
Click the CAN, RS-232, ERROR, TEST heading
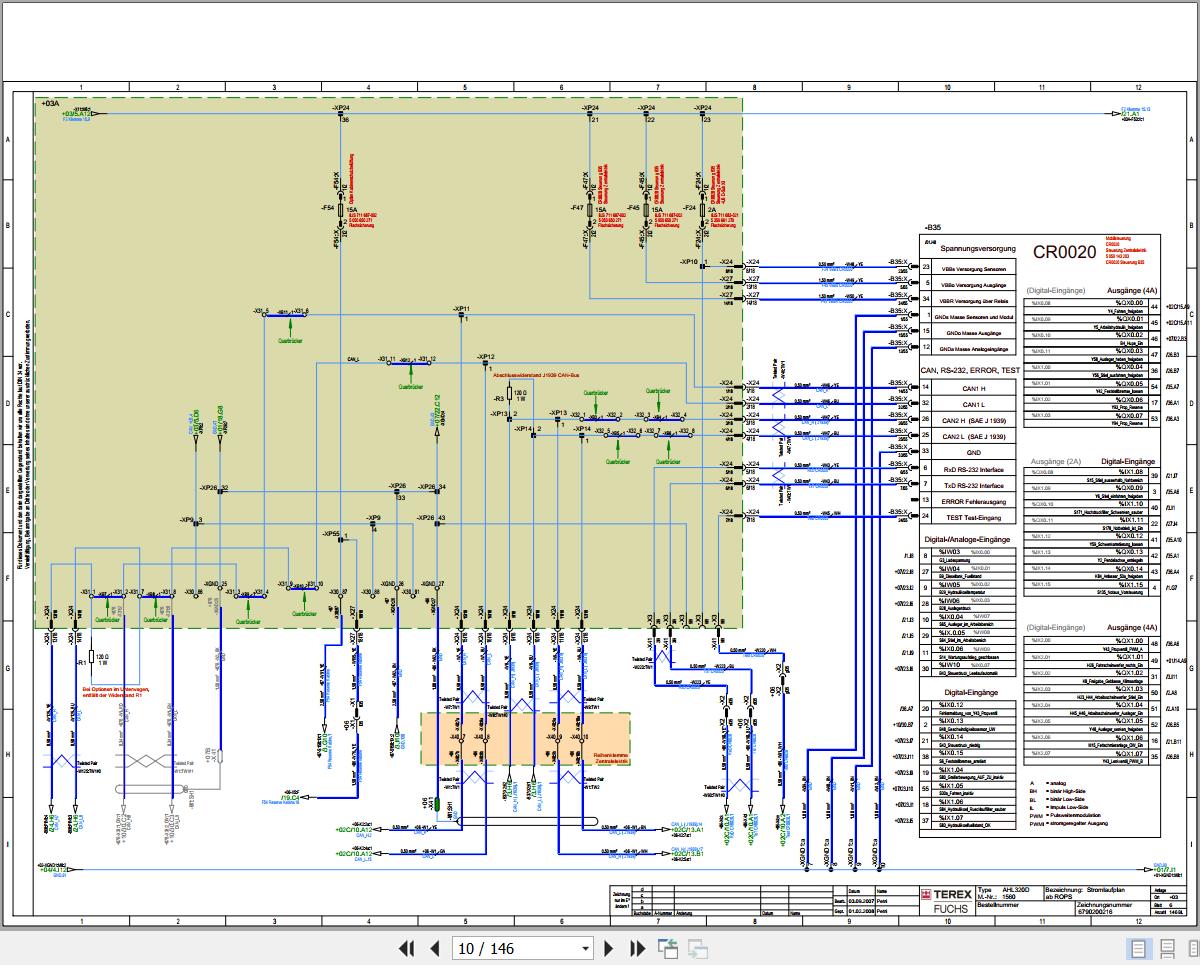coord(971,370)
